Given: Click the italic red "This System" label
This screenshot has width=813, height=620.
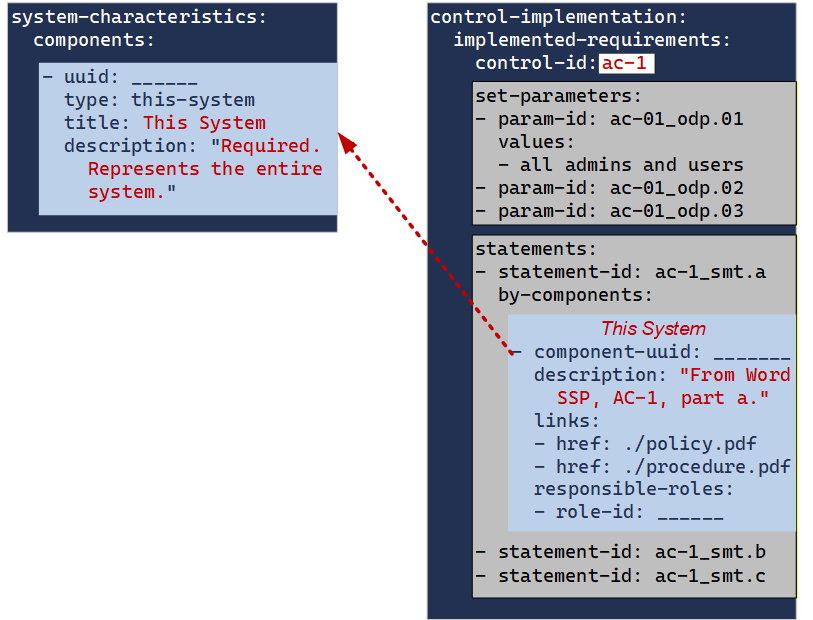Looking at the screenshot, I should point(653,329).
